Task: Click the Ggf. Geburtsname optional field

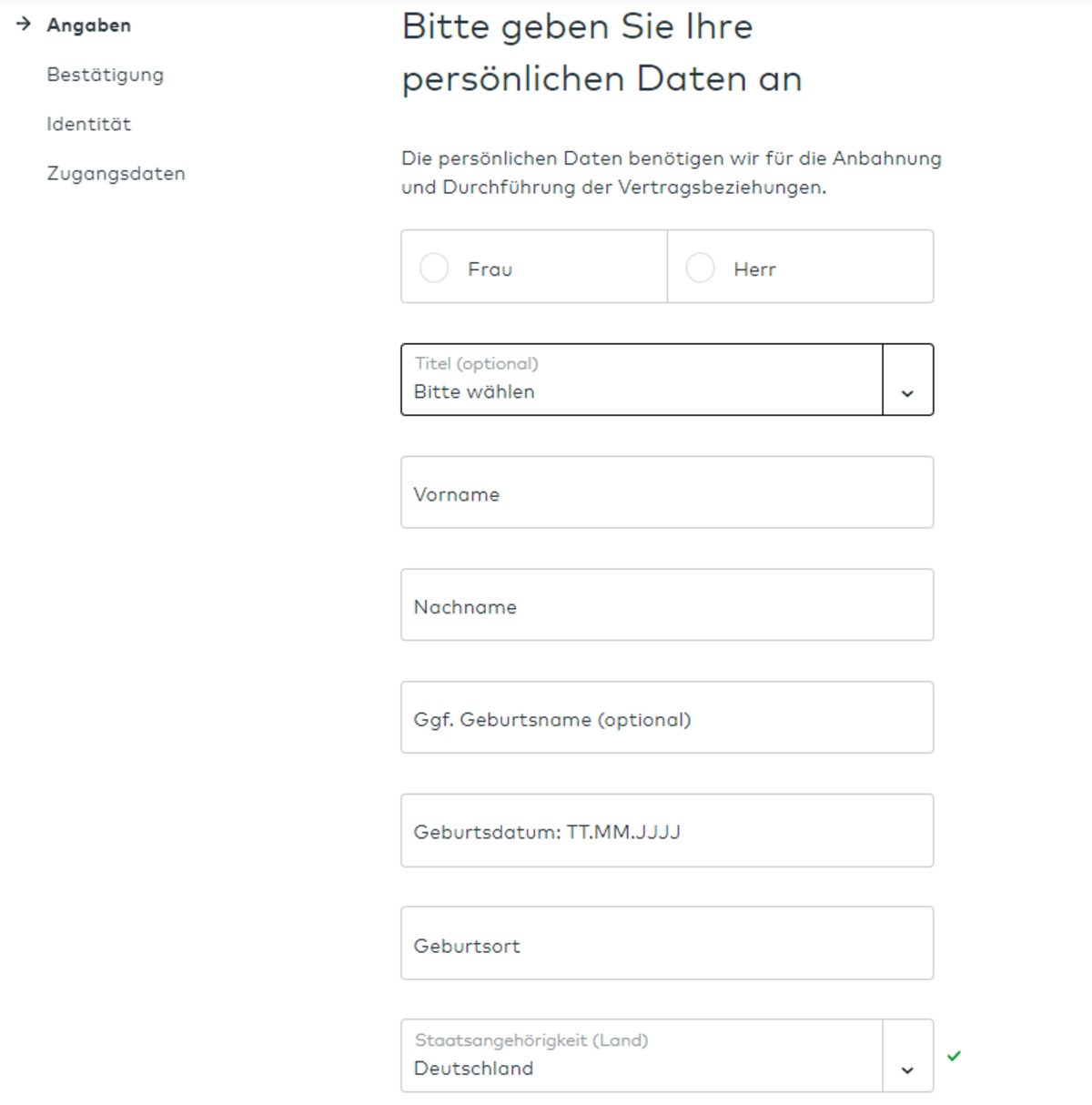Action: [x=667, y=716]
